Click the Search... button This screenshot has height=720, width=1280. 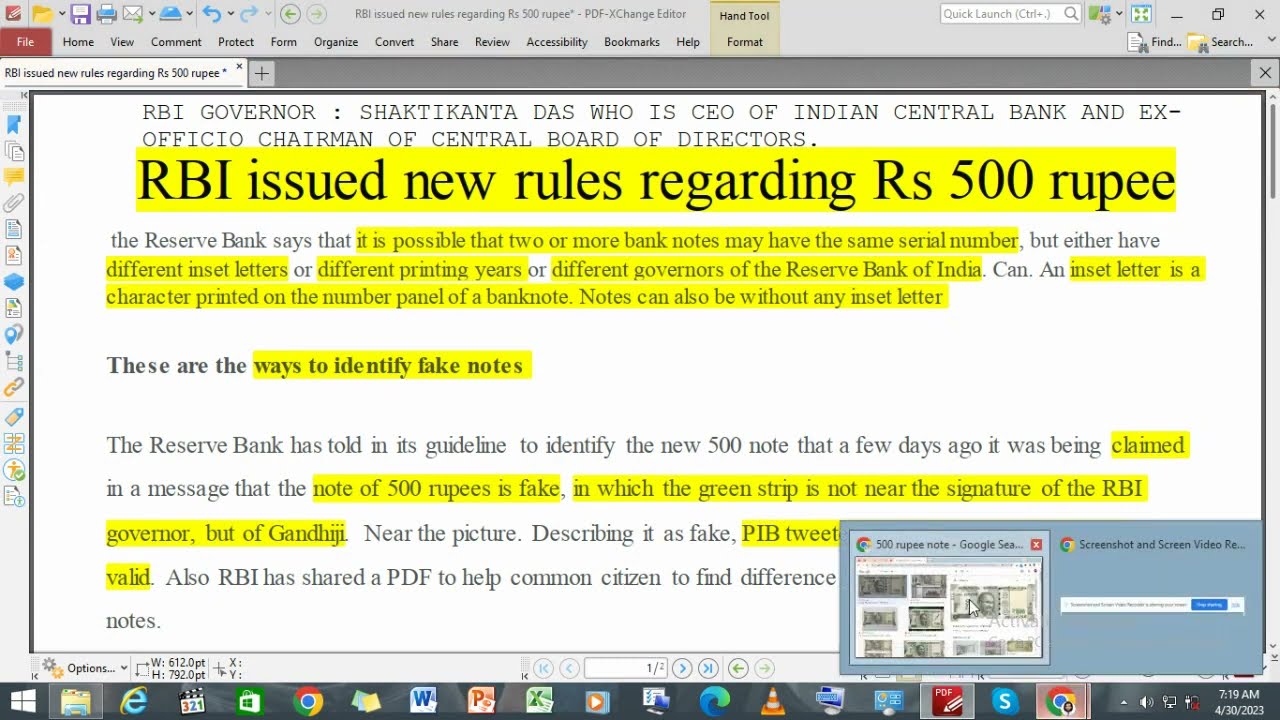[1222, 42]
